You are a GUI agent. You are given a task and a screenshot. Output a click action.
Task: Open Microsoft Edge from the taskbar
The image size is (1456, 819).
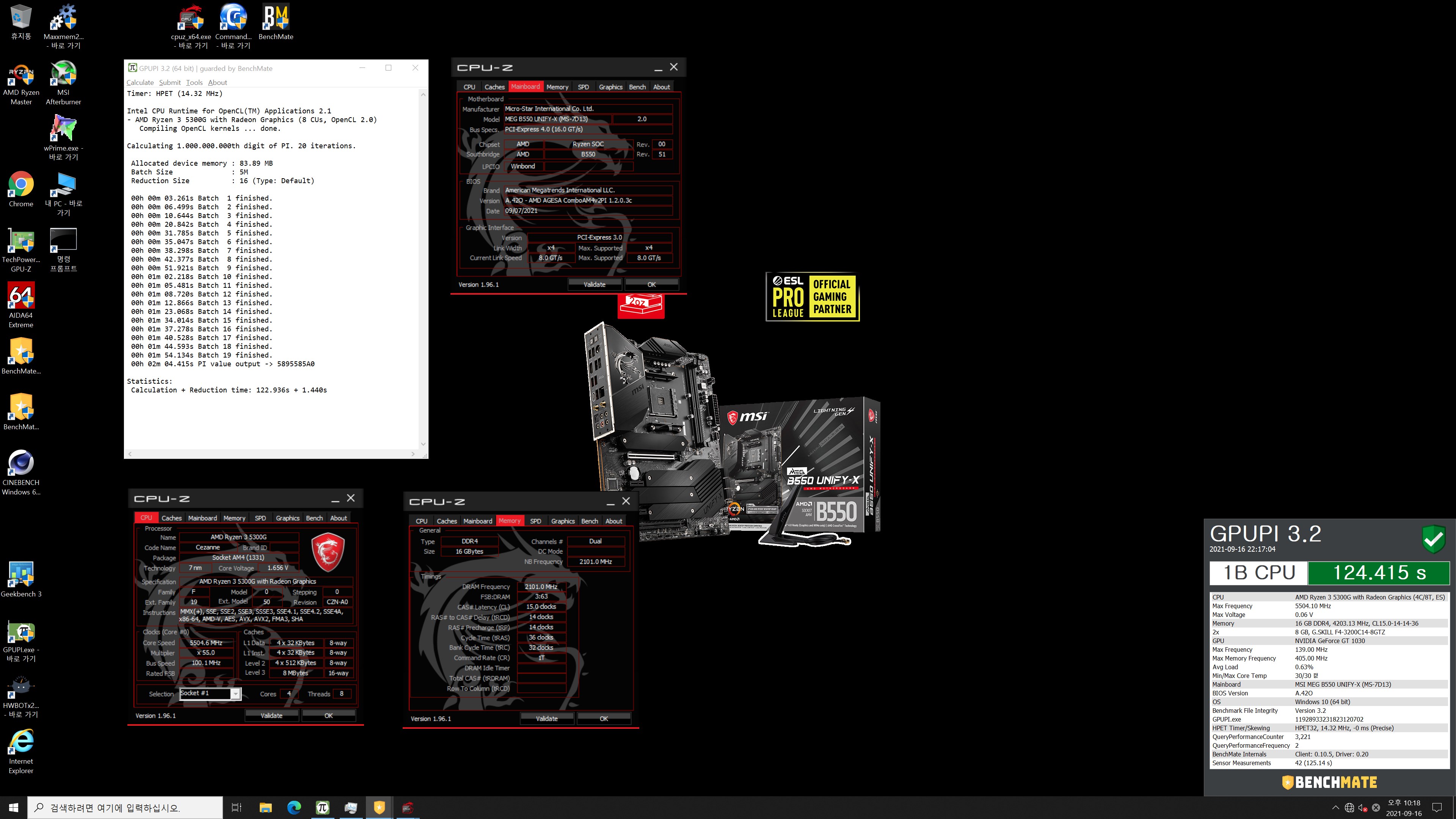pos(294,808)
